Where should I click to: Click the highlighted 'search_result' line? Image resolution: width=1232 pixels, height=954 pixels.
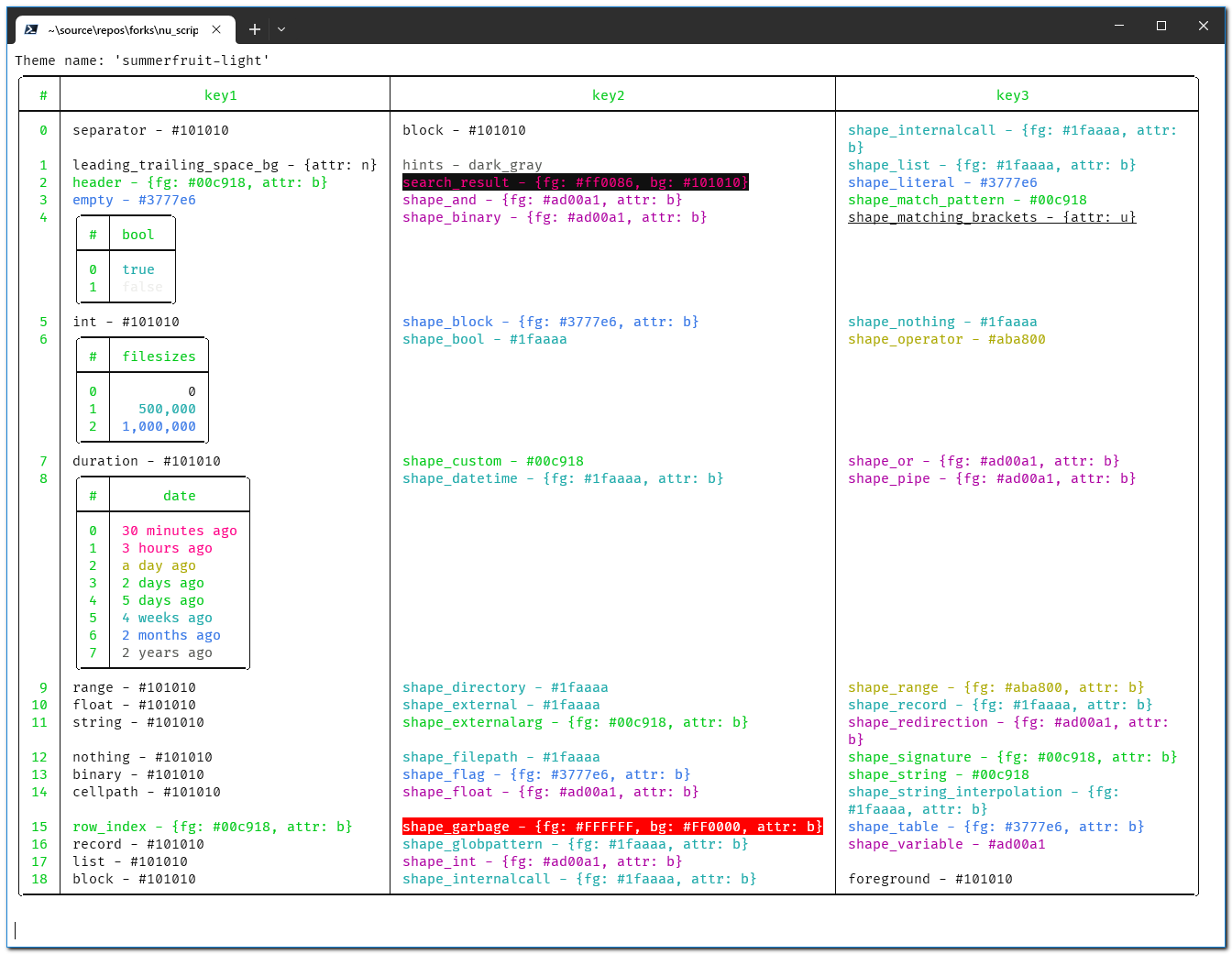point(576,182)
